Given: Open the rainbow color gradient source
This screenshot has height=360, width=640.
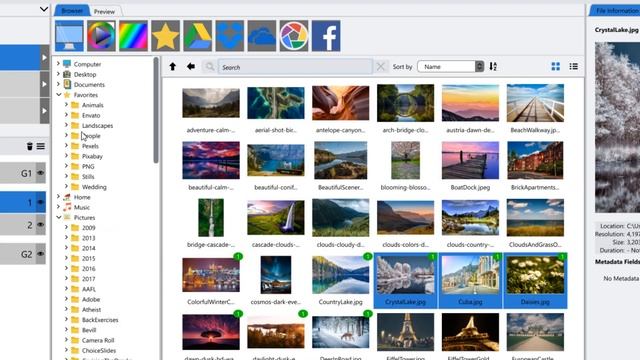Looking at the screenshot, I should pos(133,36).
